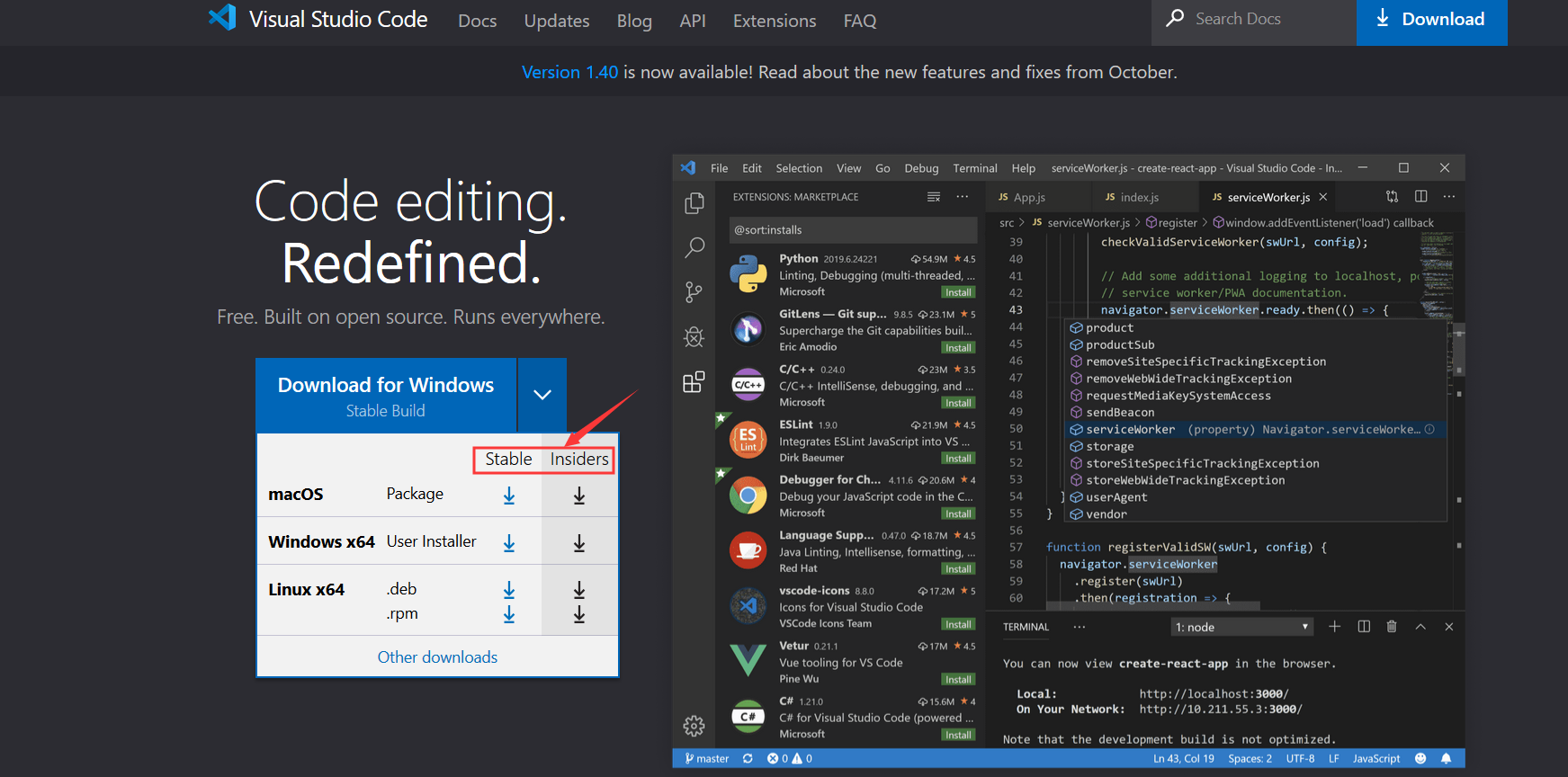The width and height of the screenshot is (1568, 777).
Task: Click the macOS Stable download arrow
Action: point(509,496)
